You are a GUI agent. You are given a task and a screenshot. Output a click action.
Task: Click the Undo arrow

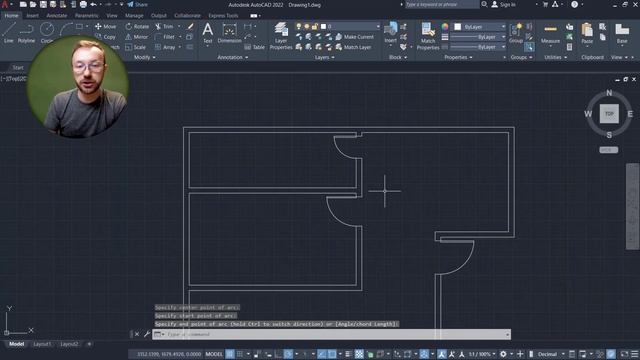coord(93,4)
